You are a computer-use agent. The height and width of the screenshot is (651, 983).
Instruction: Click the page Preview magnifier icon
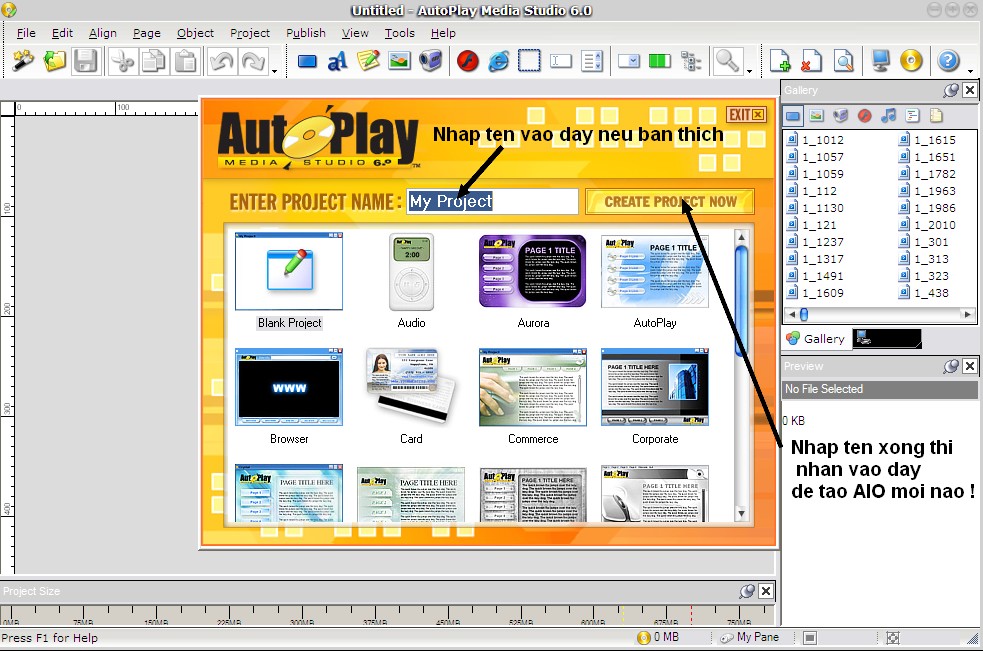843,61
